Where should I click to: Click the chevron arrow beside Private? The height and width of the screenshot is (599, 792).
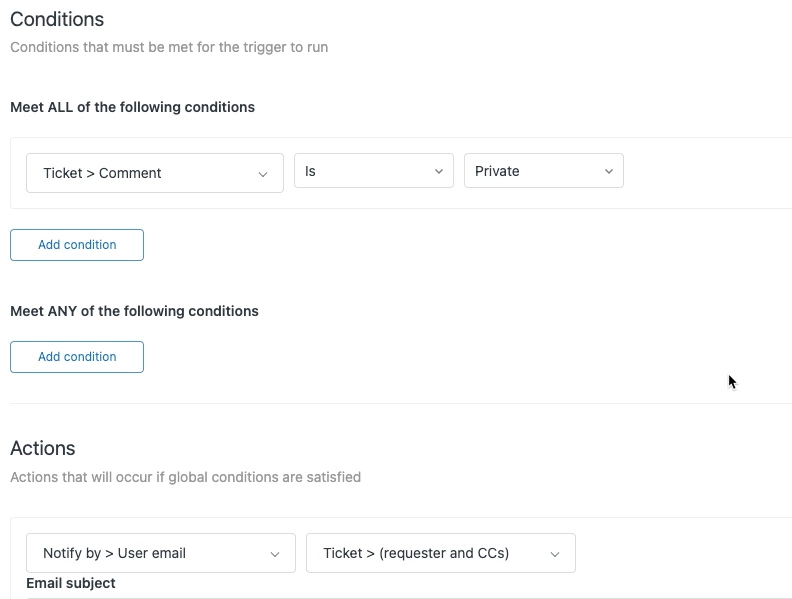tap(608, 172)
